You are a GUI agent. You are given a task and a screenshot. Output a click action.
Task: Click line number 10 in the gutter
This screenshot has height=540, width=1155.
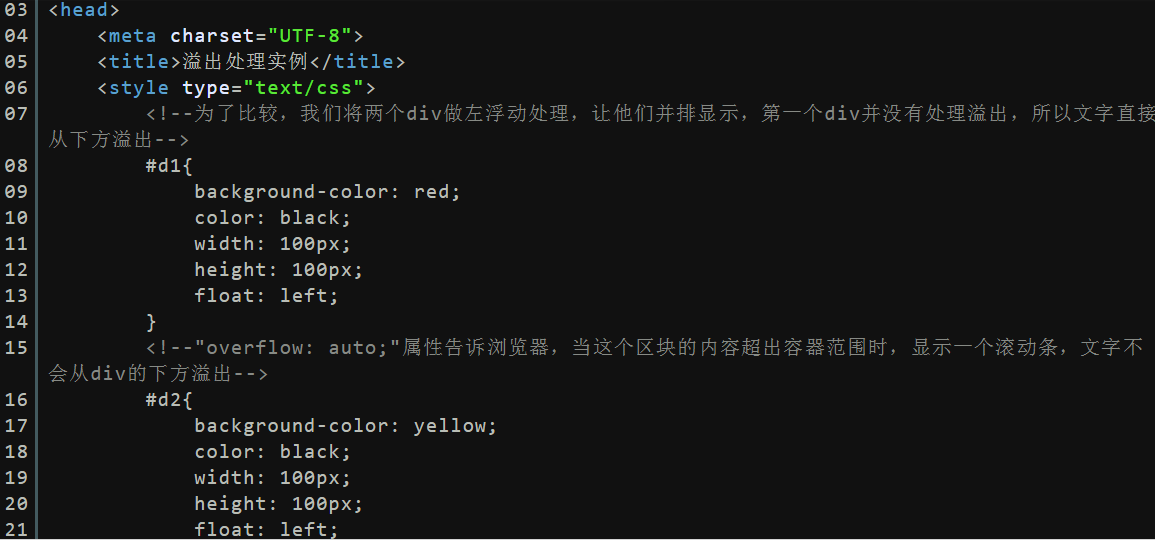(16, 217)
